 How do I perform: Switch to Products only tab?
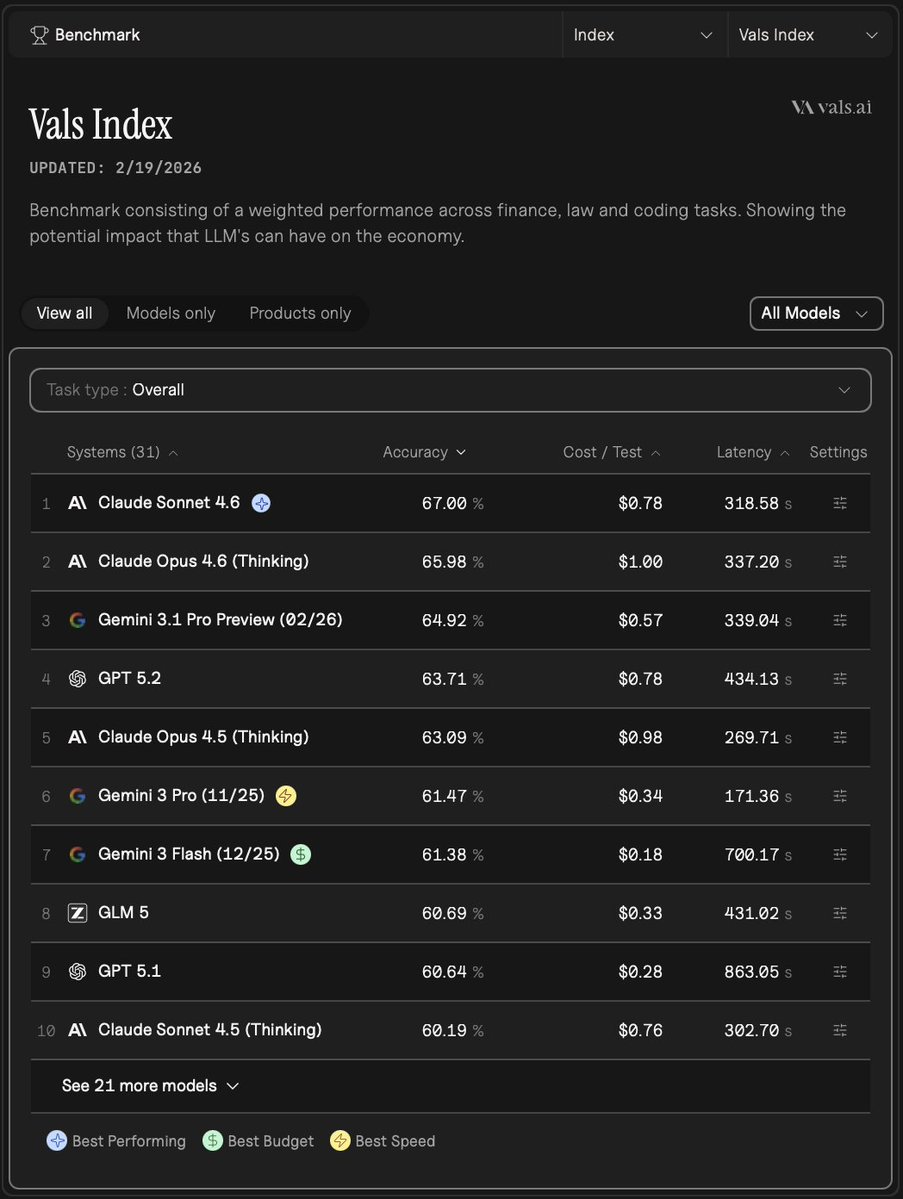click(300, 314)
